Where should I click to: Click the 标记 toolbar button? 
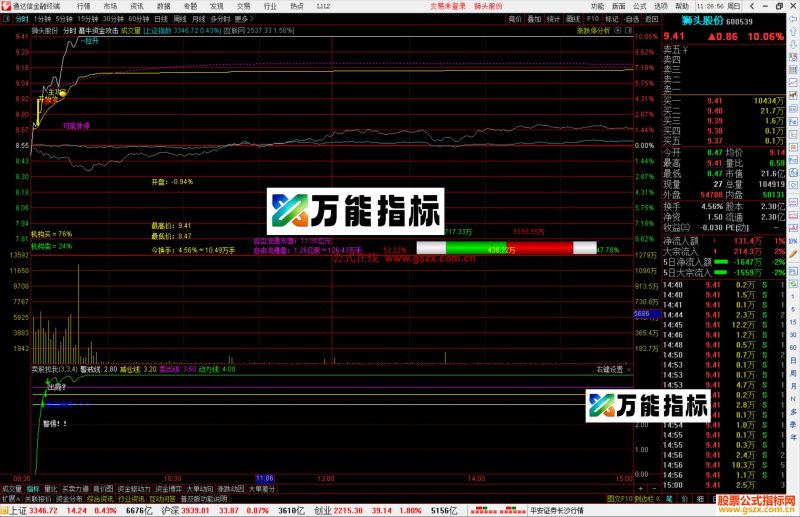(x=612, y=19)
